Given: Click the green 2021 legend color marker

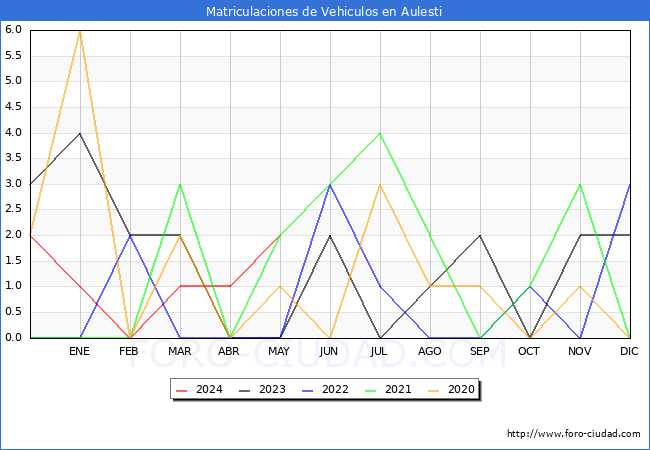Looking at the screenshot, I should 371,390.
